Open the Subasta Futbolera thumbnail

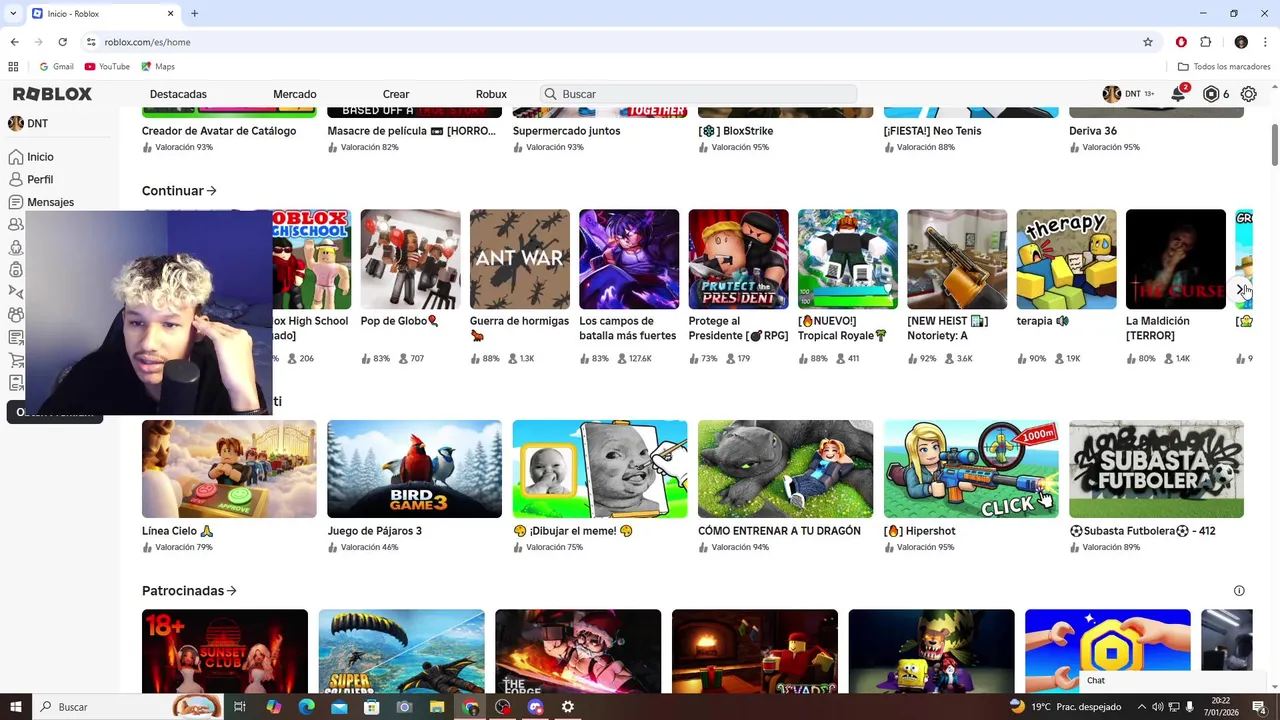[x=1156, y=469]
